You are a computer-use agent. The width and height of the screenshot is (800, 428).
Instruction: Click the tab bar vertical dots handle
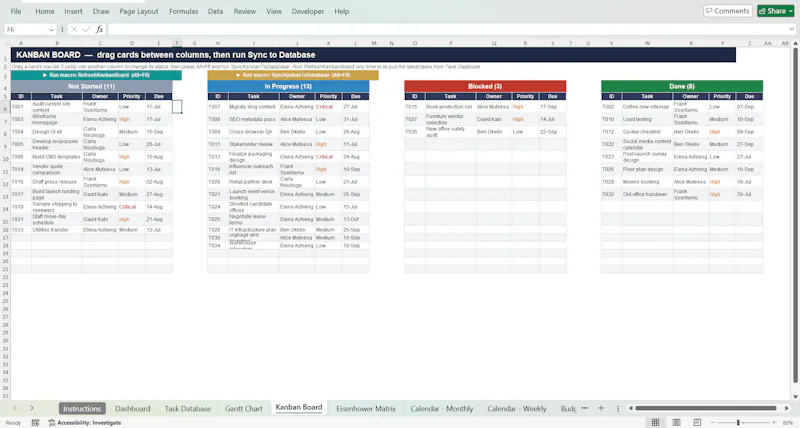coord(618,408)
